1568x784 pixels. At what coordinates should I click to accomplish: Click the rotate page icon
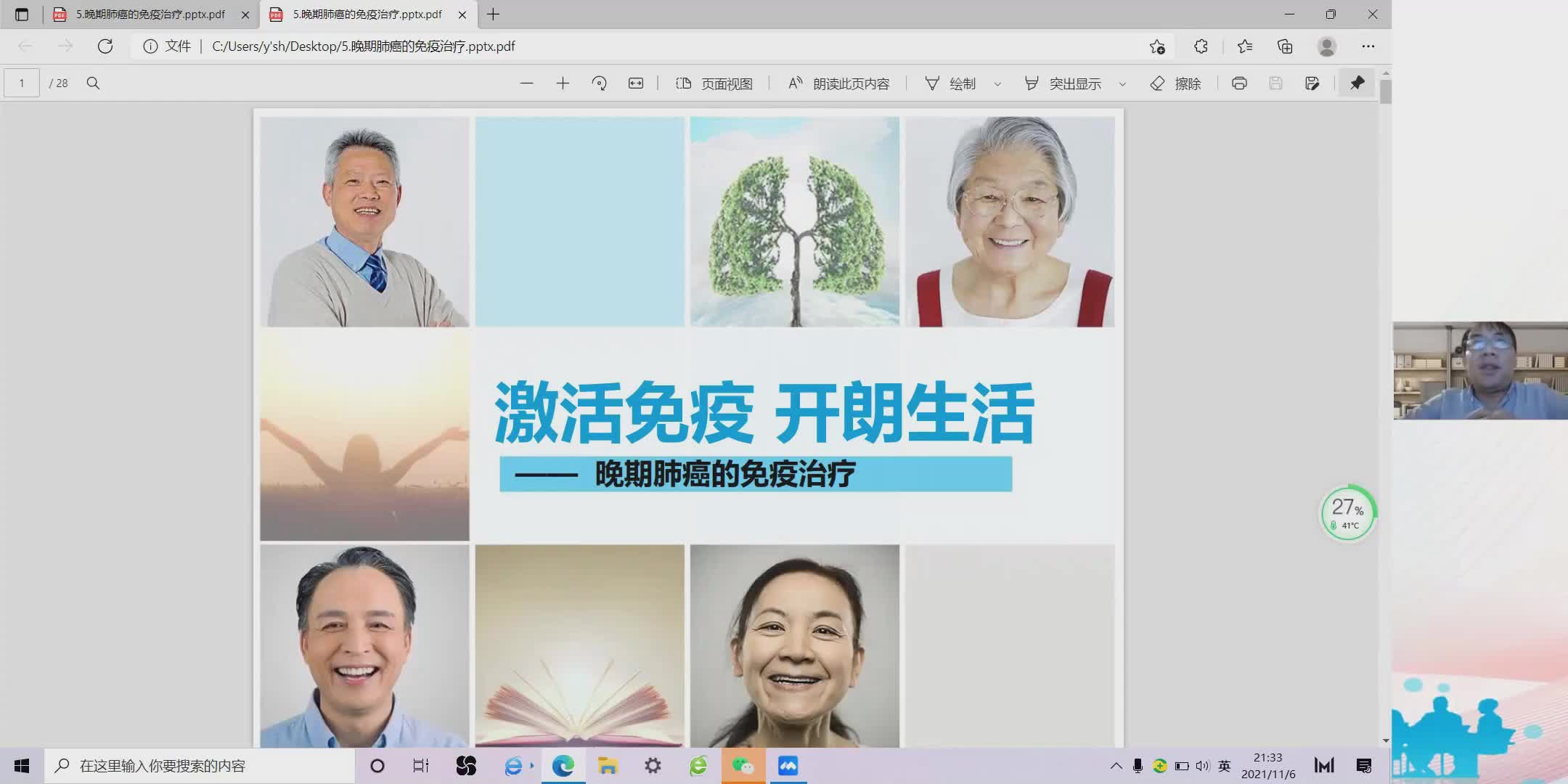599,83
